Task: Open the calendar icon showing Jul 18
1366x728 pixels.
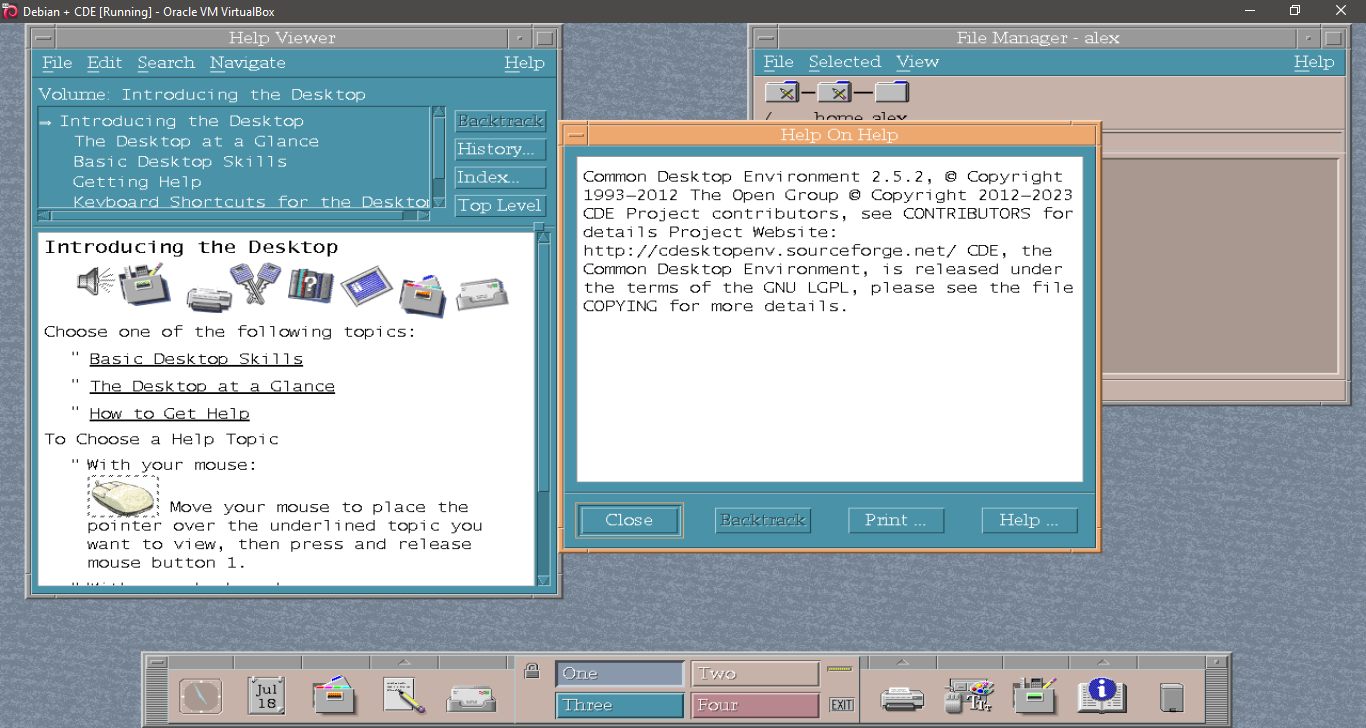Action: coord(266,695)
